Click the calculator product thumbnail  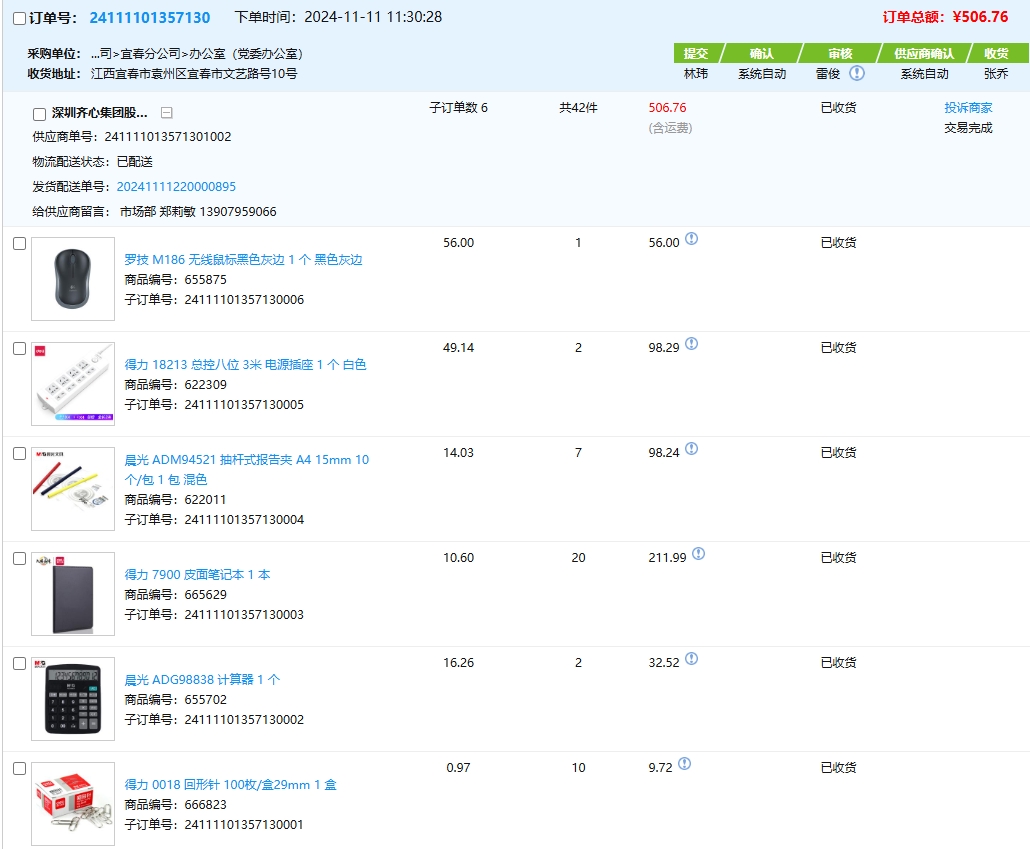[x=73, y=699]
